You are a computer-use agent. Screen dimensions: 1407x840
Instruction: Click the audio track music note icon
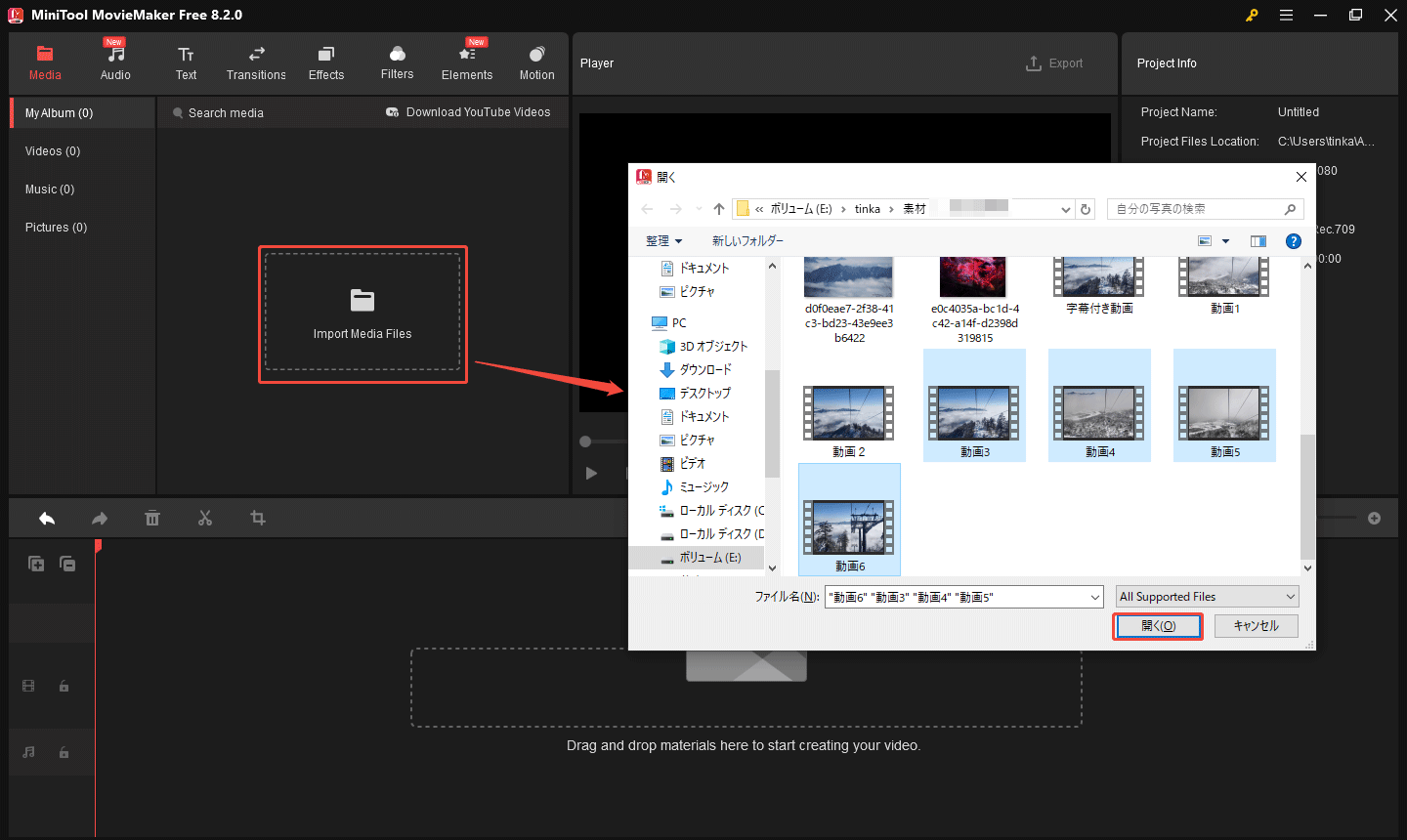click(x=28, y=753)
